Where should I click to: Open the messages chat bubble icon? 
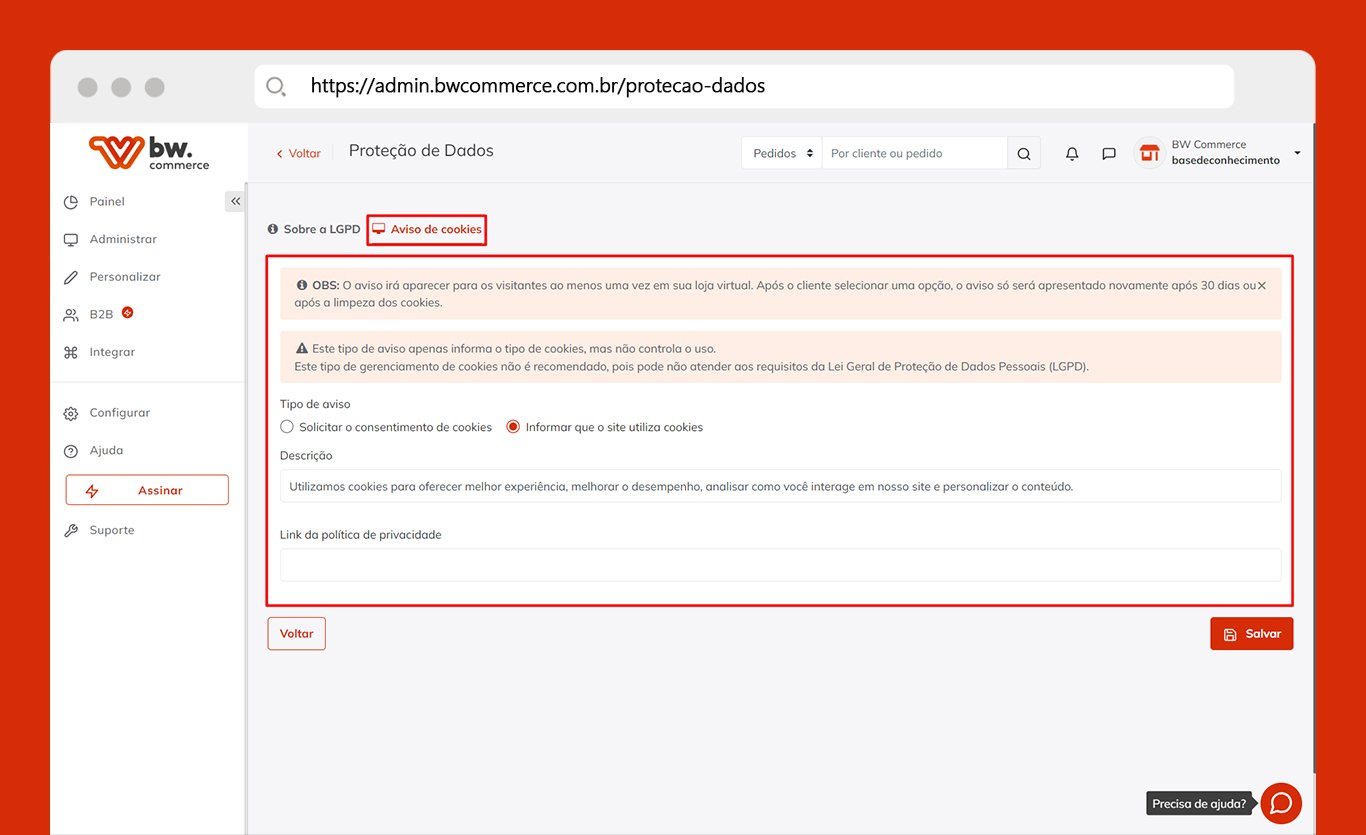(1108, 154)
